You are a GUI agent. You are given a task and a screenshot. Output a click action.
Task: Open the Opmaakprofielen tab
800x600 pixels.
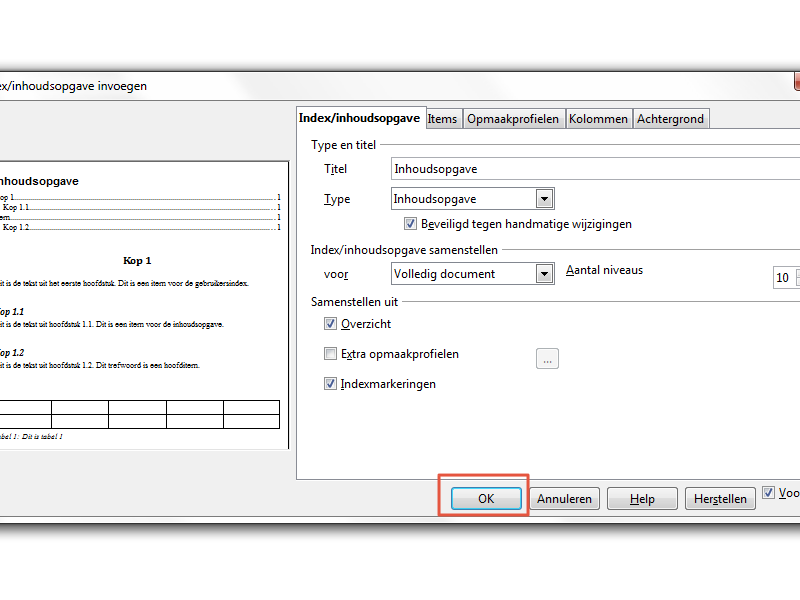[x=513, y=119]
